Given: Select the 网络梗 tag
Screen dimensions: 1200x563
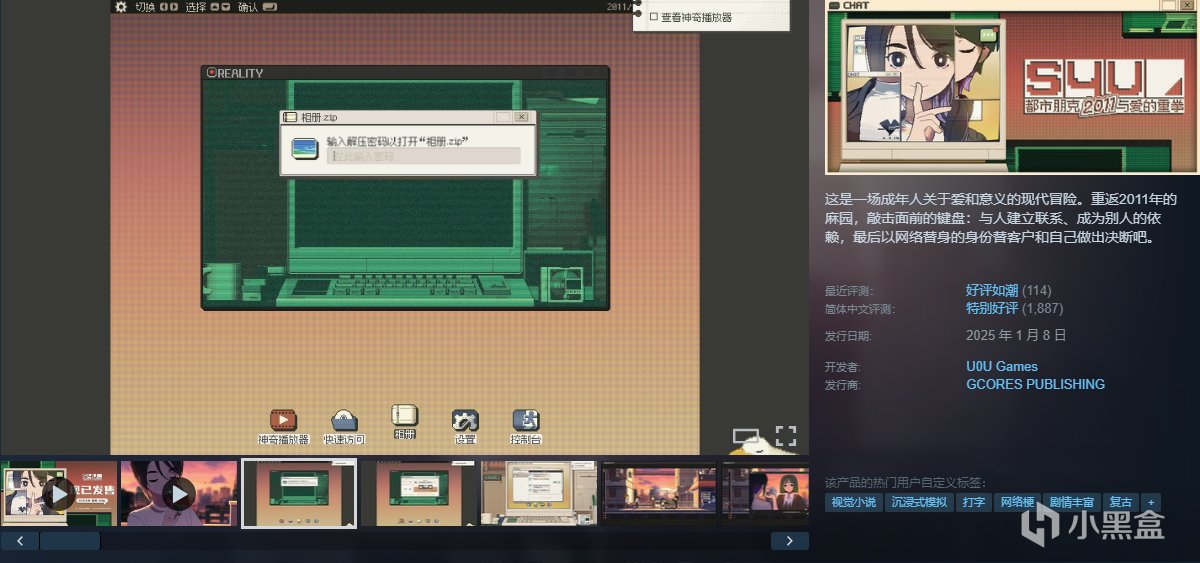Looking at the screenshot, I should coord(1016,502).
